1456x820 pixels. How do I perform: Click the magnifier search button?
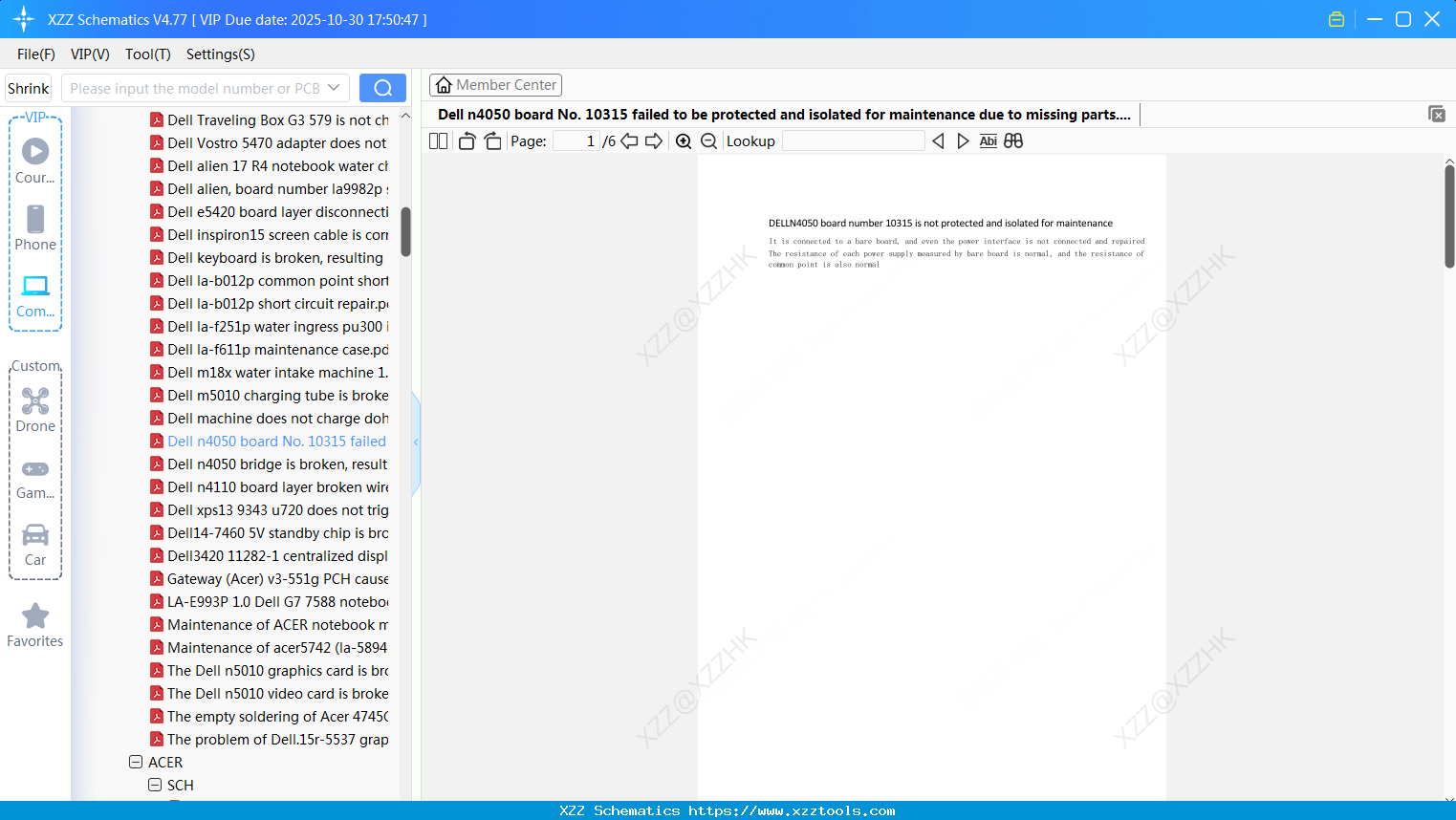382,88
